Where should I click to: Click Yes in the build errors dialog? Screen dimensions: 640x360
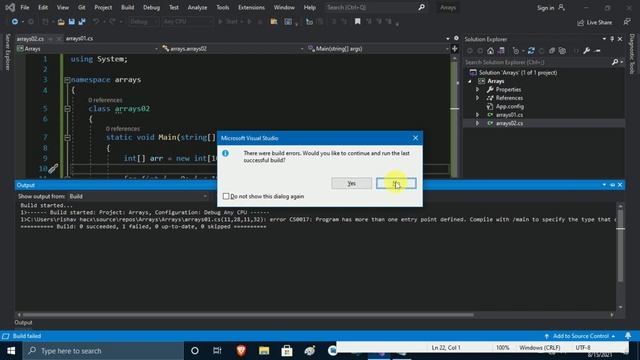(x=351, y=183)
